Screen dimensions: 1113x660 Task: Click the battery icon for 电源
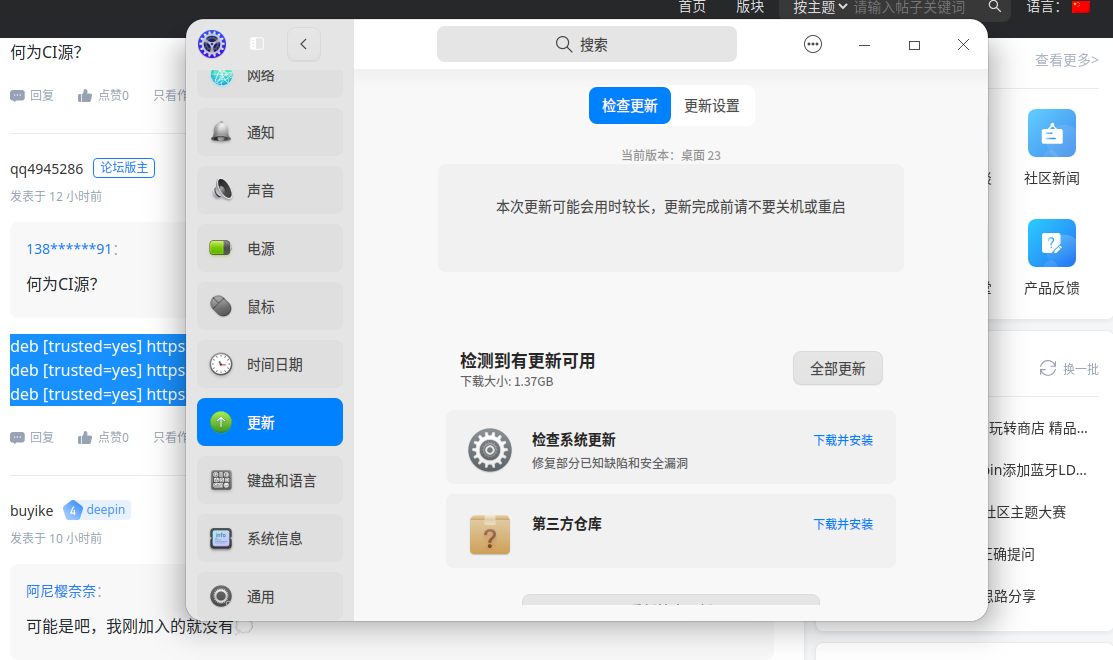point(220,248)
